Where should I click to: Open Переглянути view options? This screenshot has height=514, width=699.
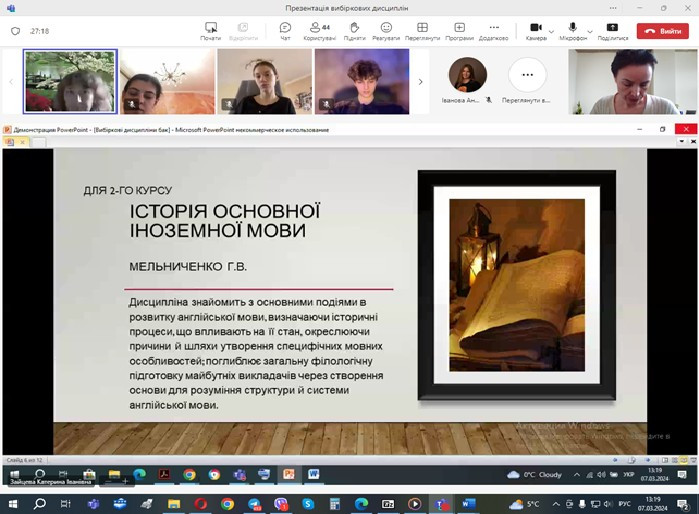[422, 30]
